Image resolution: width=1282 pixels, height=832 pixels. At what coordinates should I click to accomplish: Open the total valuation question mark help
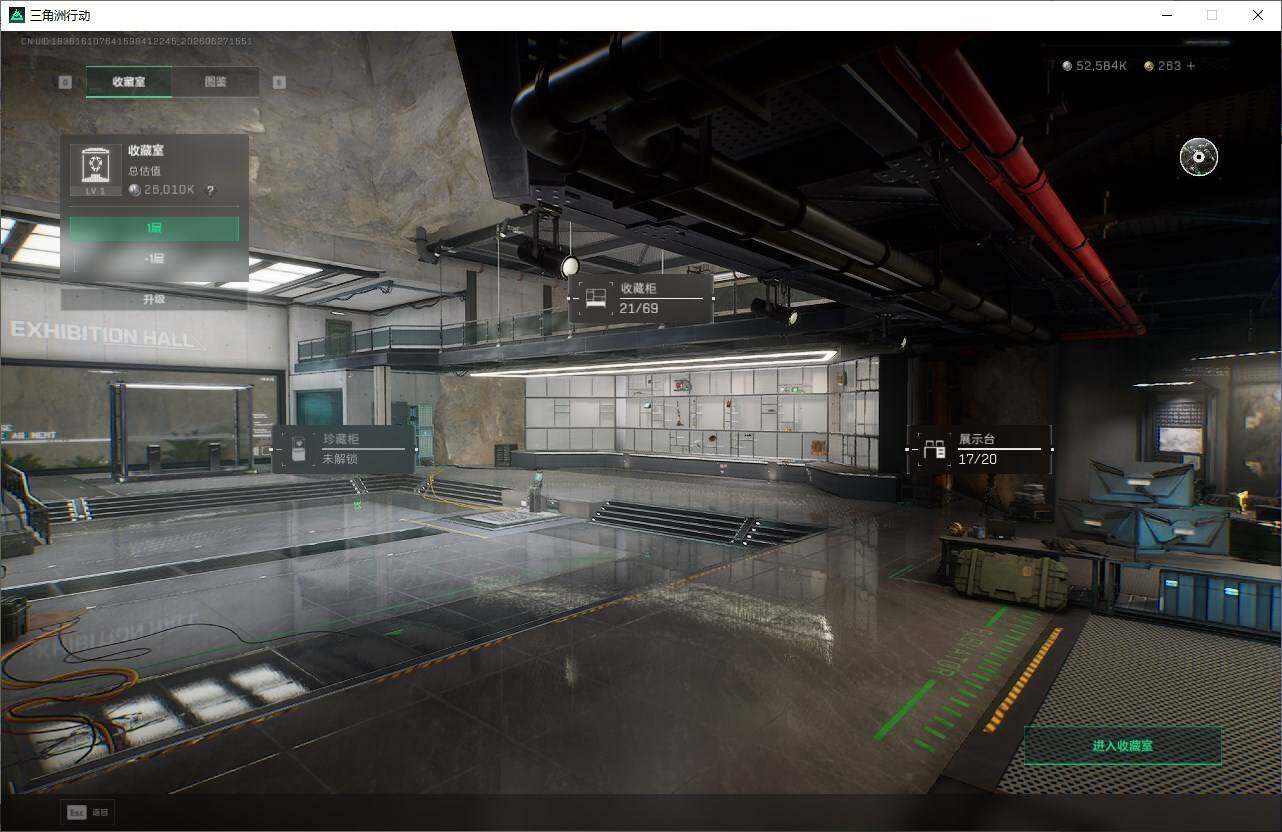210,190
